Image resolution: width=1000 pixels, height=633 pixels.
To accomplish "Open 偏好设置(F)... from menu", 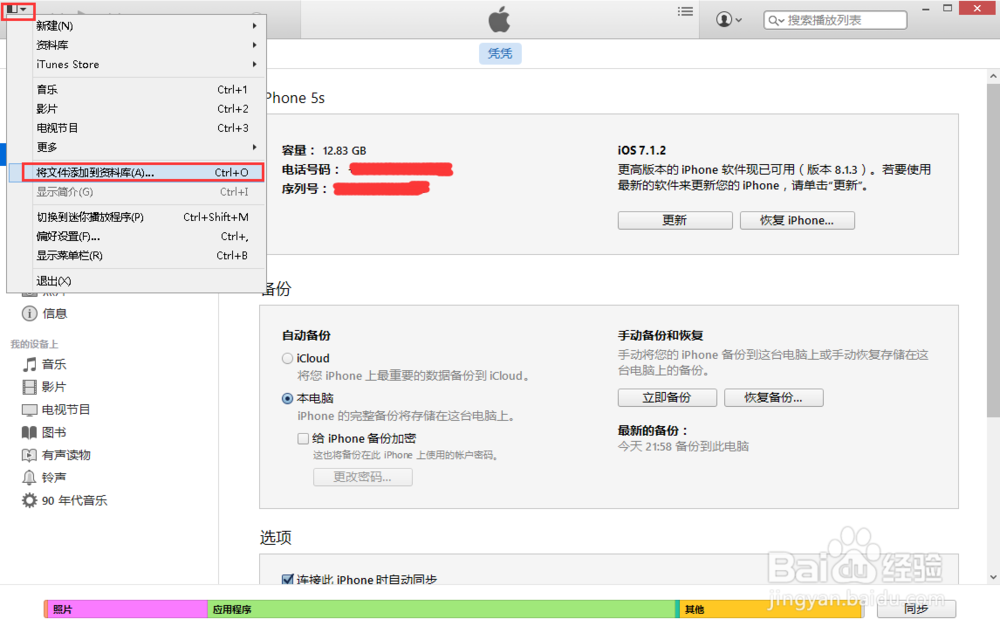I will click(x=136, y=236).
